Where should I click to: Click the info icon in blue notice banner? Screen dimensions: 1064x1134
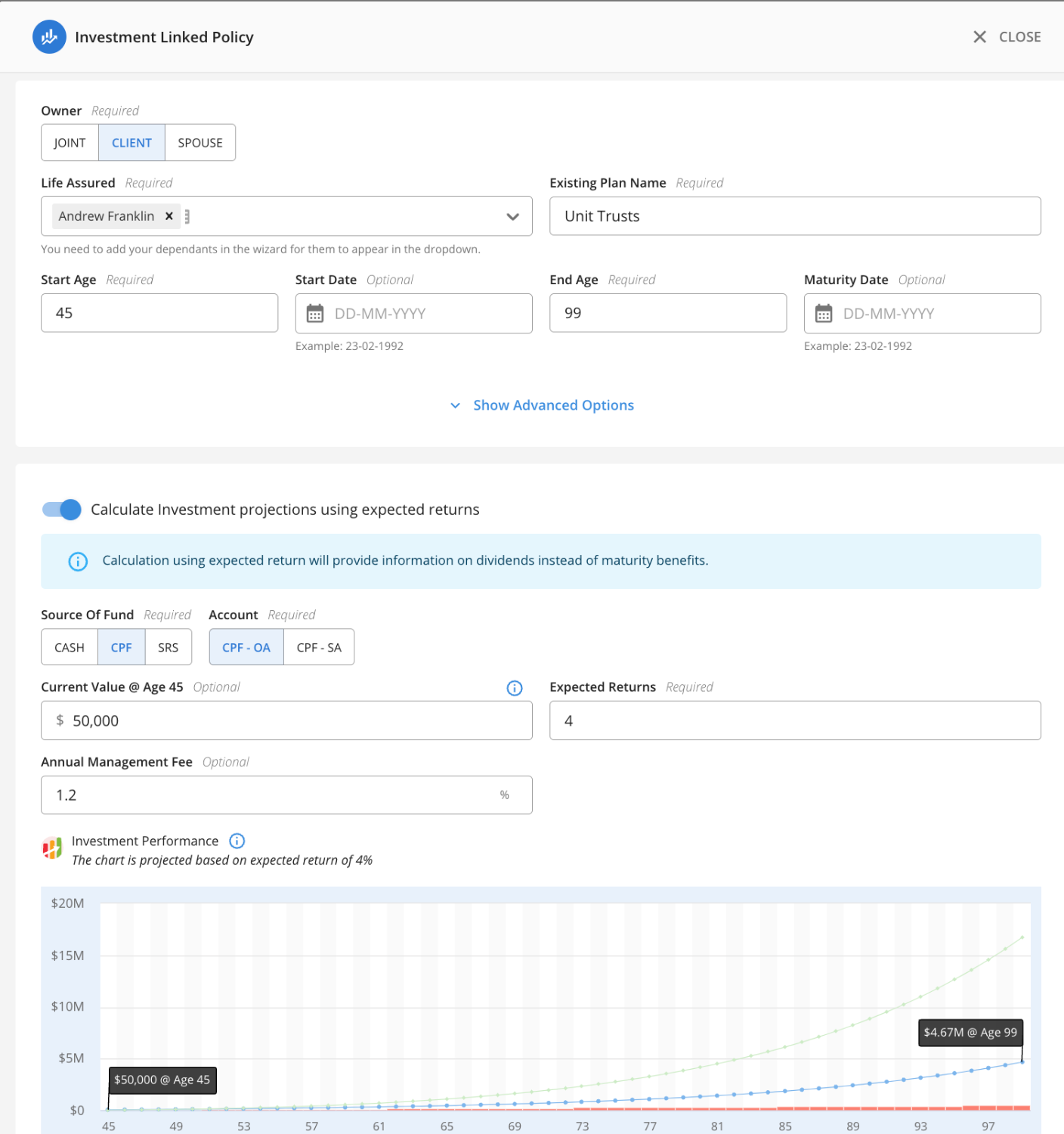pyautogui.click(x=78, y=562)
